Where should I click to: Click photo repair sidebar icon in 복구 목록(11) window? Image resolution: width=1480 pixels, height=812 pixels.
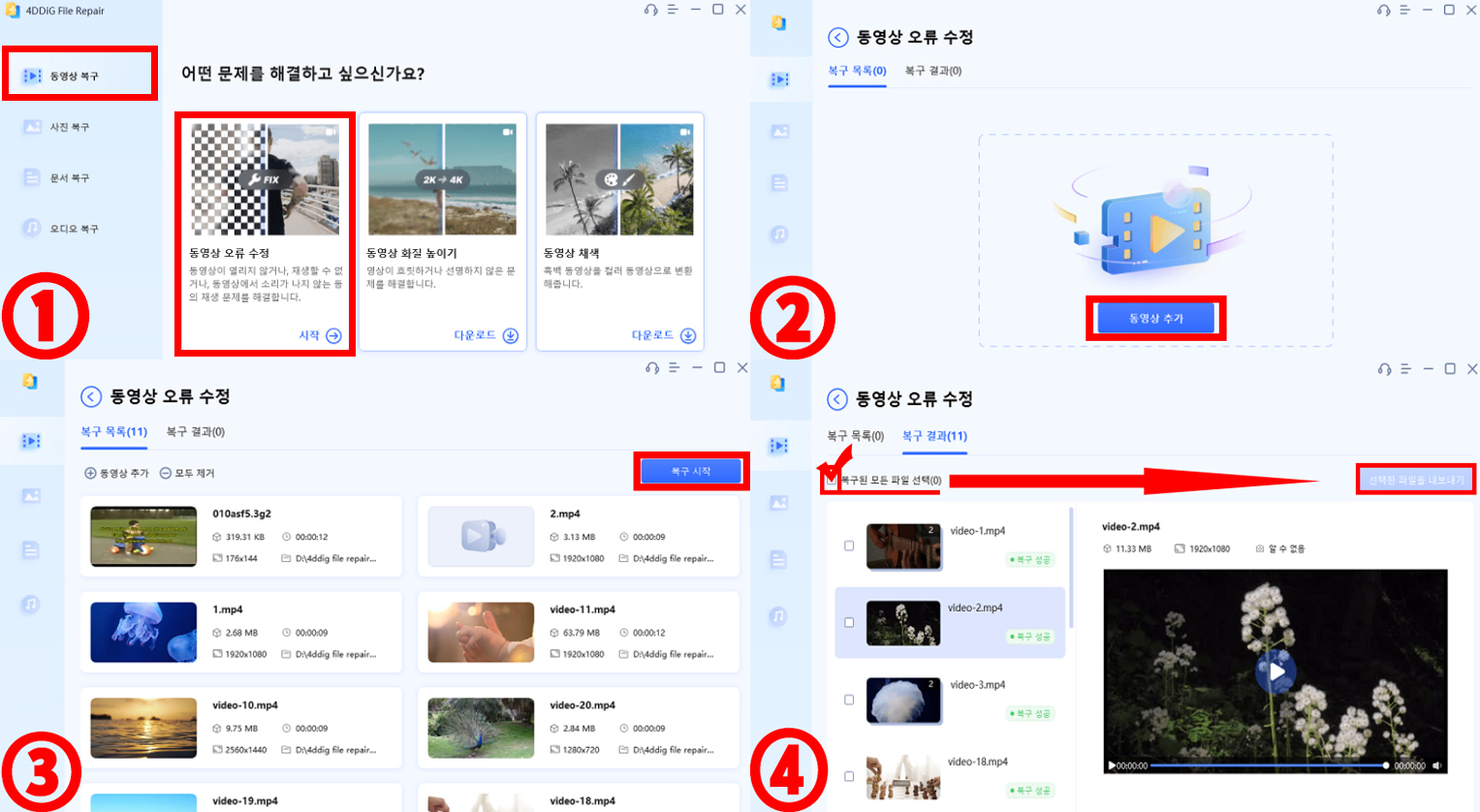coord(31,496)
